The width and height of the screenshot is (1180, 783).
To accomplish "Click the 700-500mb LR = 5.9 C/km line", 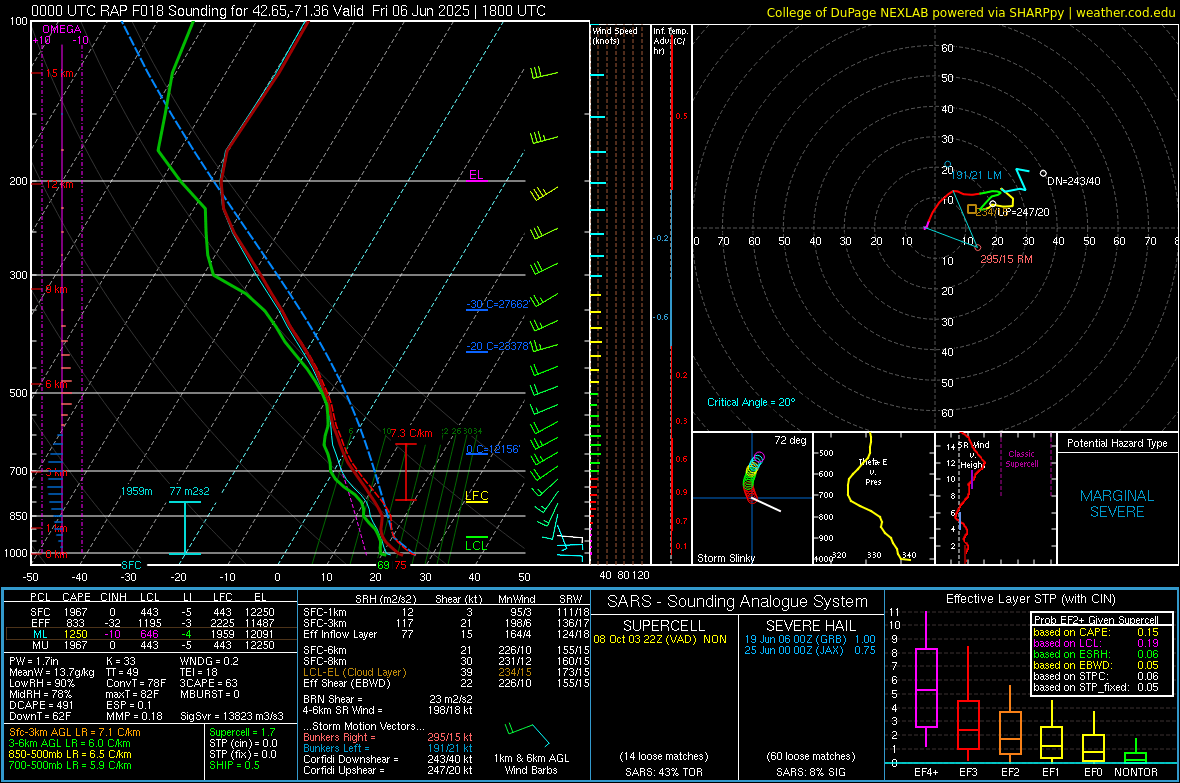I will tap(70, 765).
